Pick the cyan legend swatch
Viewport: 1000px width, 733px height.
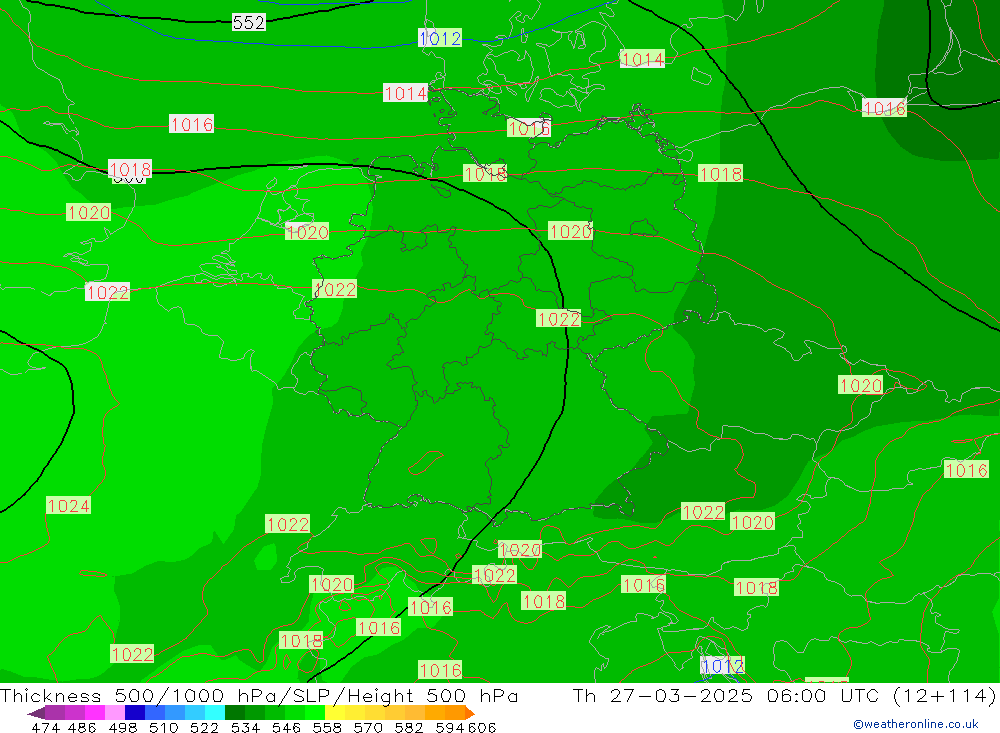tap(214, 713)
